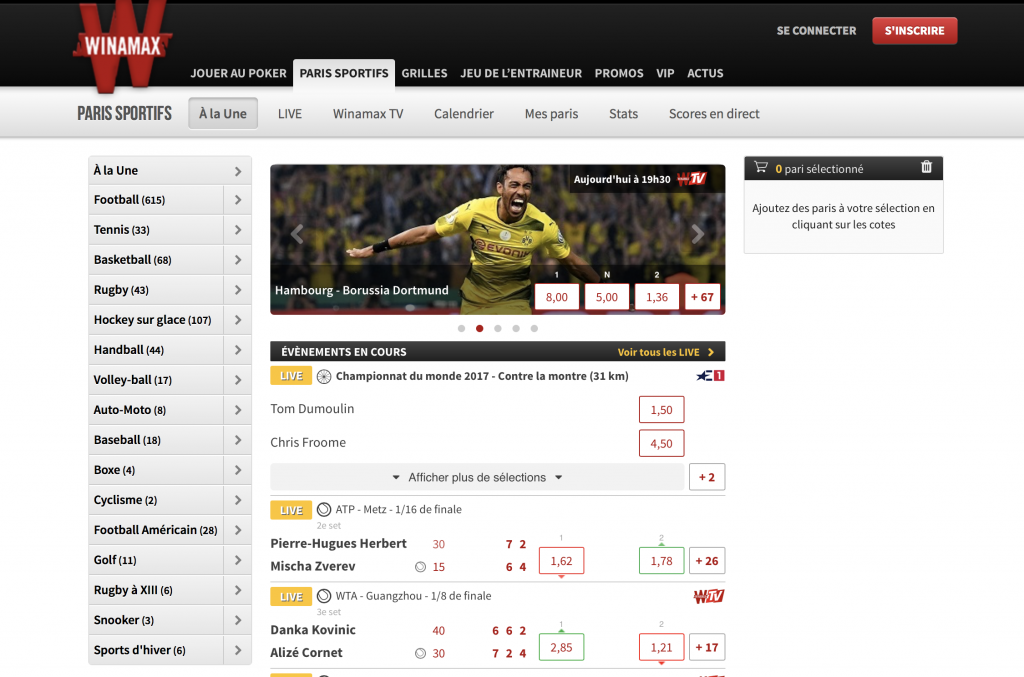Open Calendrier tab
1024x677 pixels.
pyautogui.click(x=464, y=114)
